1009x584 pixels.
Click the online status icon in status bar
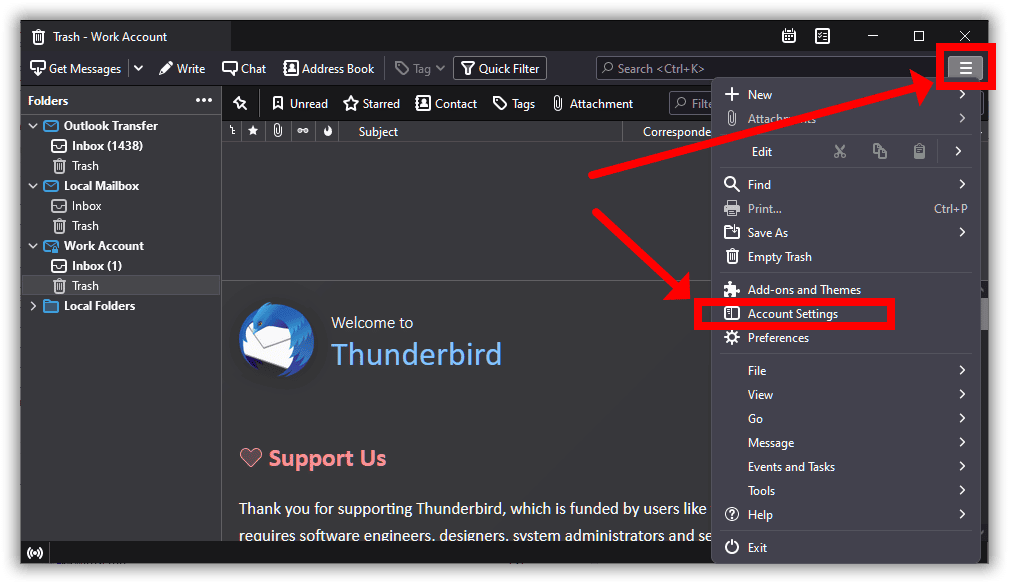point(36,553)
